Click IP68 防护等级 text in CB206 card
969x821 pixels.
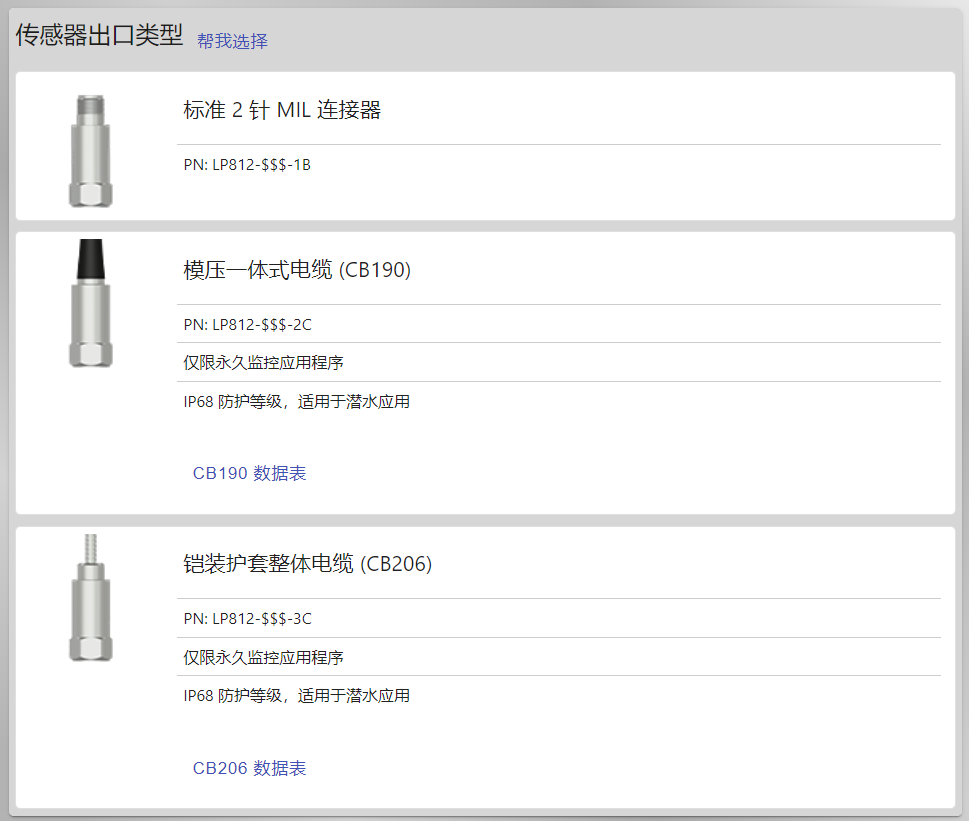(x=233, y=696)
